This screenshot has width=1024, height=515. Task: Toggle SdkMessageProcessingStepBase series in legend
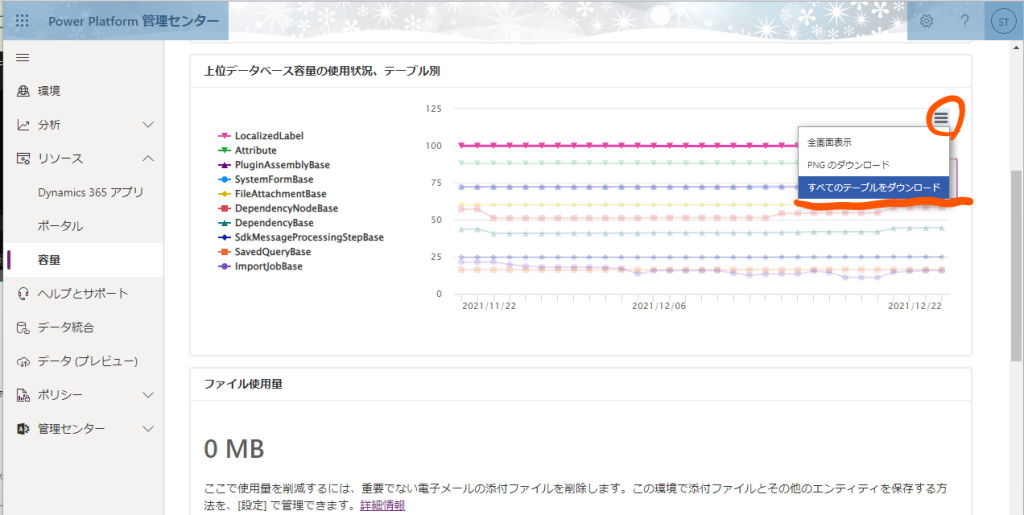(301, 238)
